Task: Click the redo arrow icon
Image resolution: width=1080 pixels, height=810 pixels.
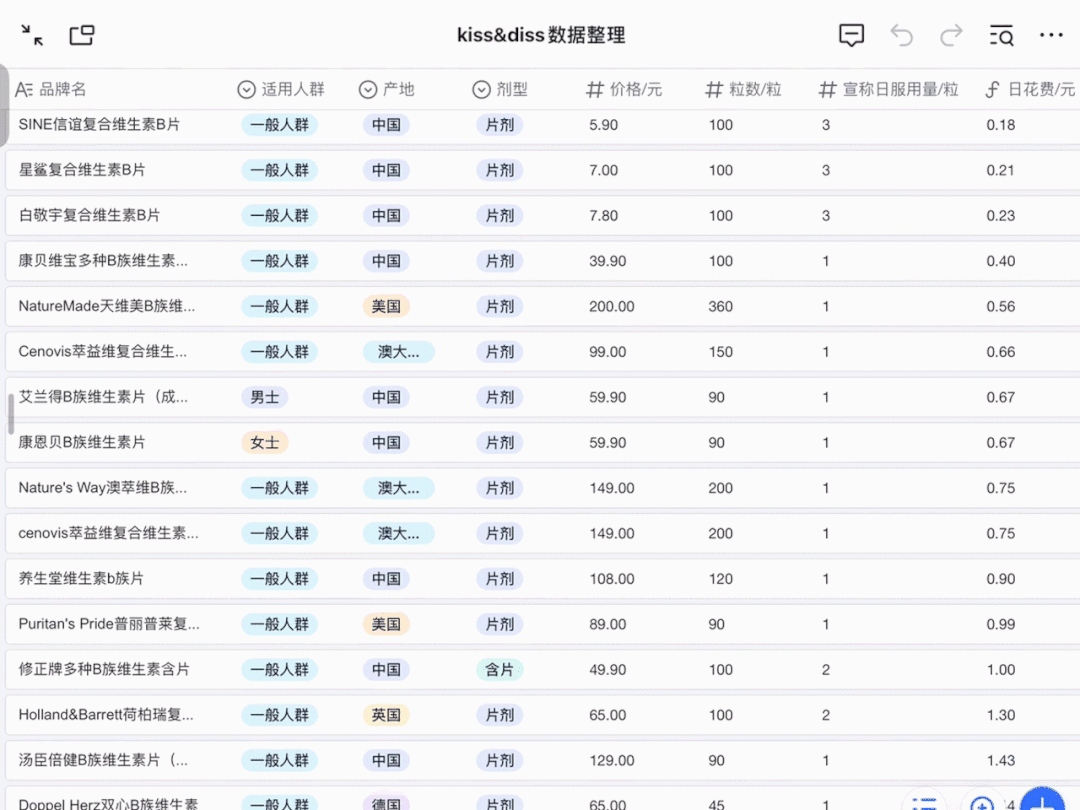Action: pyautogui.click(x=951, y=36)
